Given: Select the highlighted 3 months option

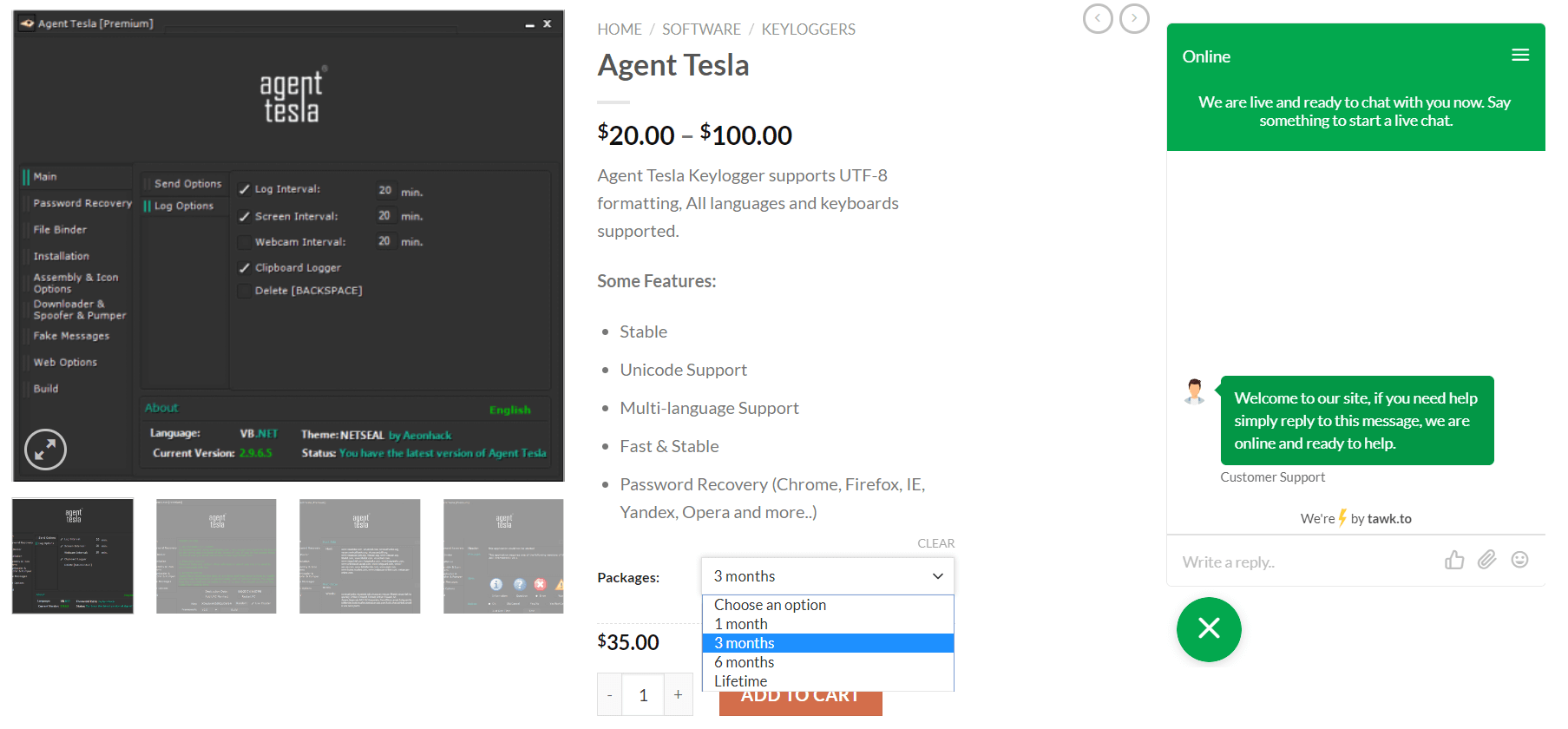Looking at the screenshot, I should point(828,643).
